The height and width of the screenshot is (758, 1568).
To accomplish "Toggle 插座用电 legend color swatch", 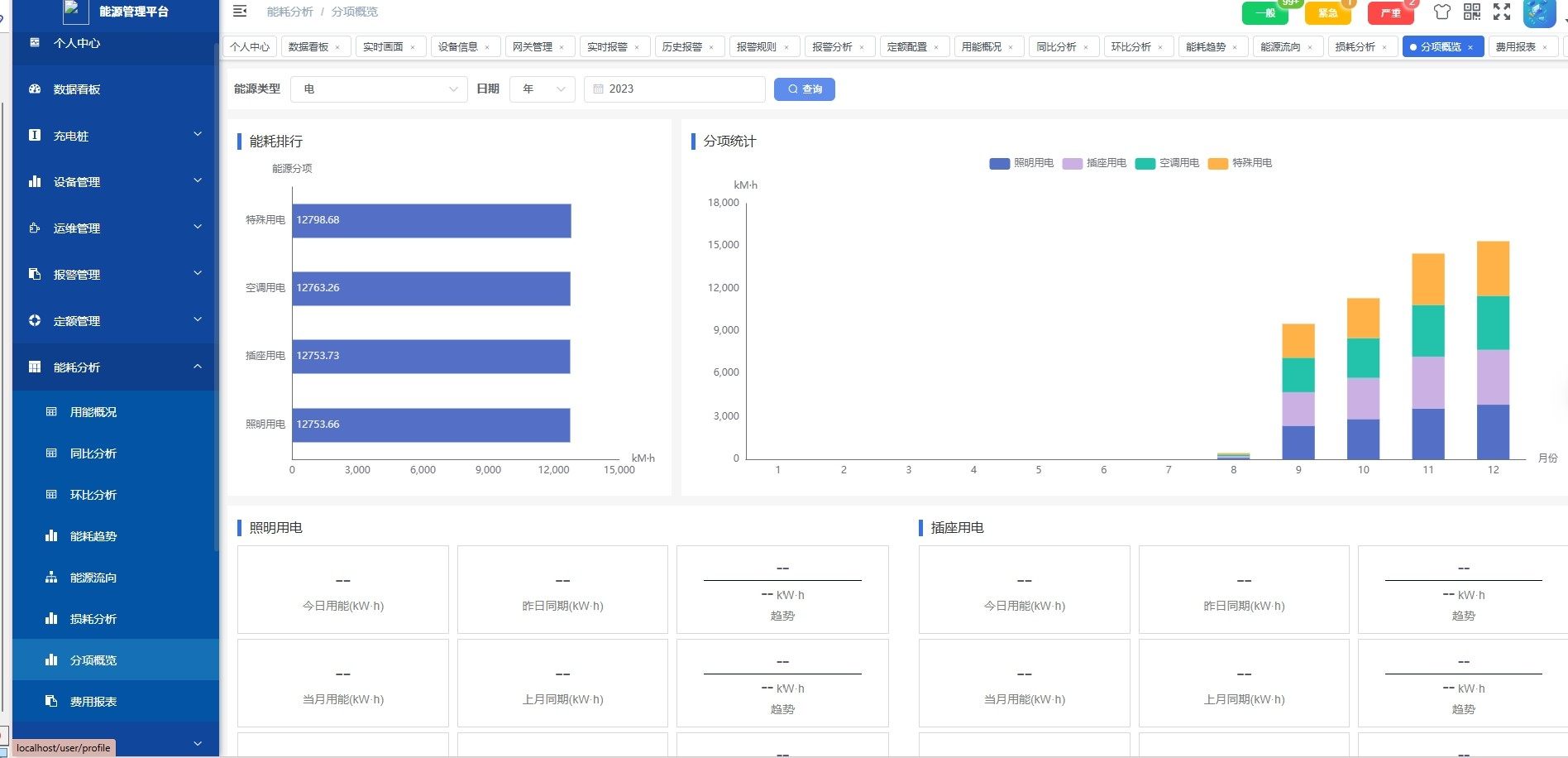I will 1072,164.
